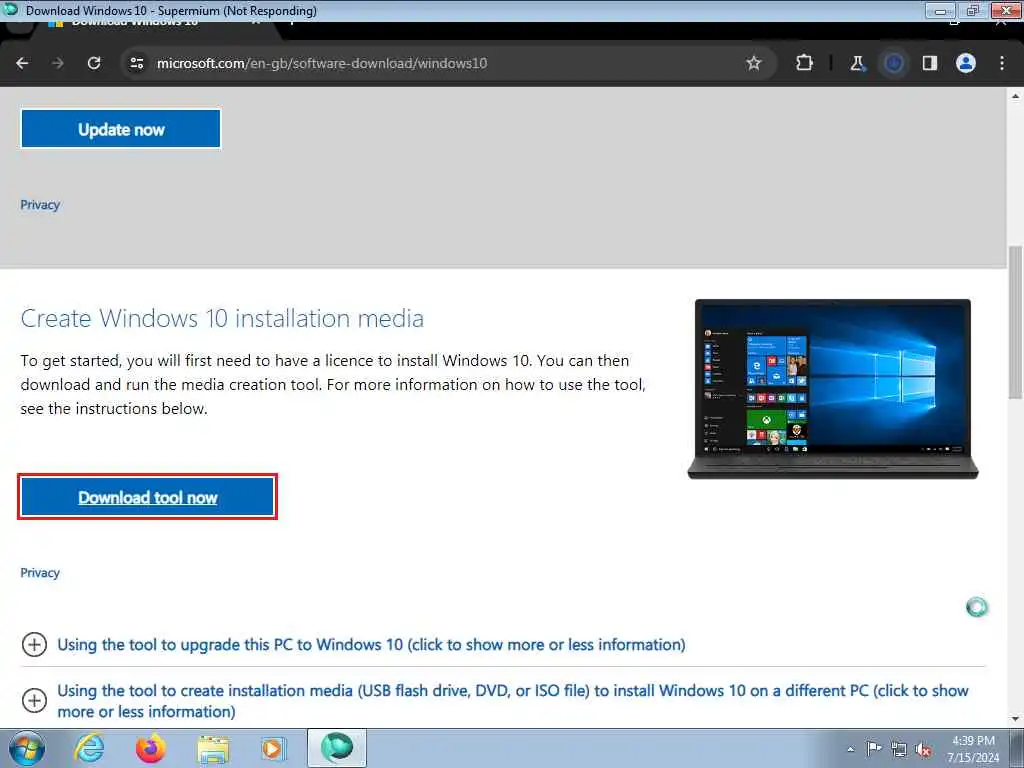Click the floating teal circle icon on page

coord(977,607)
